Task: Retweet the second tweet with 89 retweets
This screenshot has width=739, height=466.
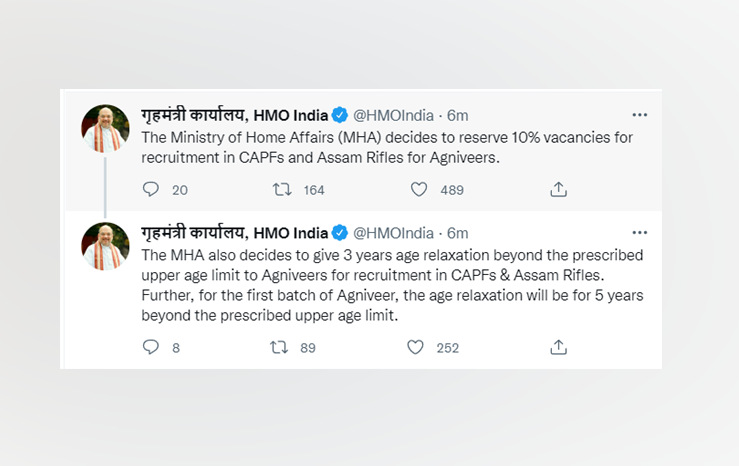Action: click(x=282, y=347)
